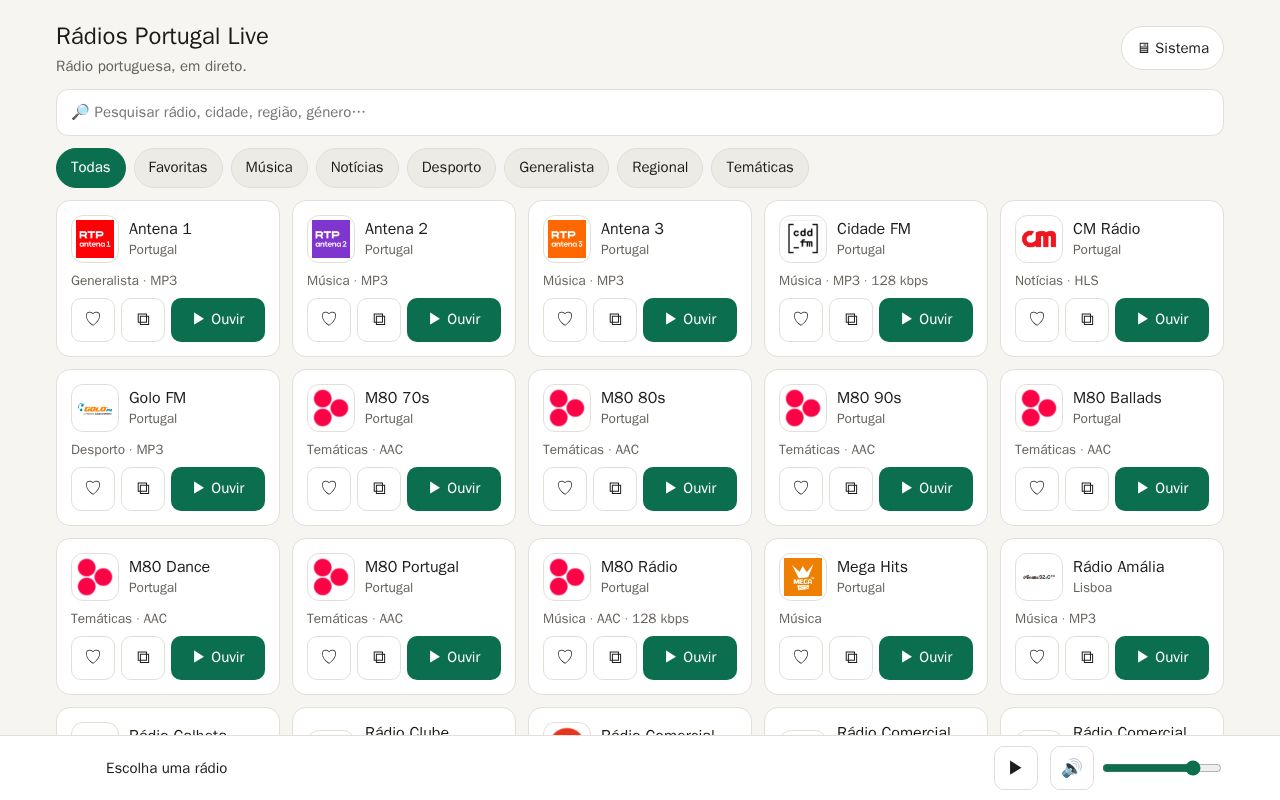Copy the M80 80s stream link

(x=615, y=489)
